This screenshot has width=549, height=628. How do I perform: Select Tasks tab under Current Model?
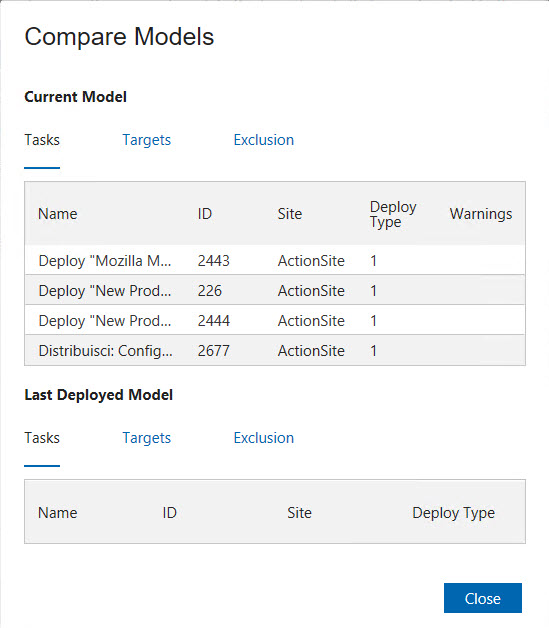(42, 140)
